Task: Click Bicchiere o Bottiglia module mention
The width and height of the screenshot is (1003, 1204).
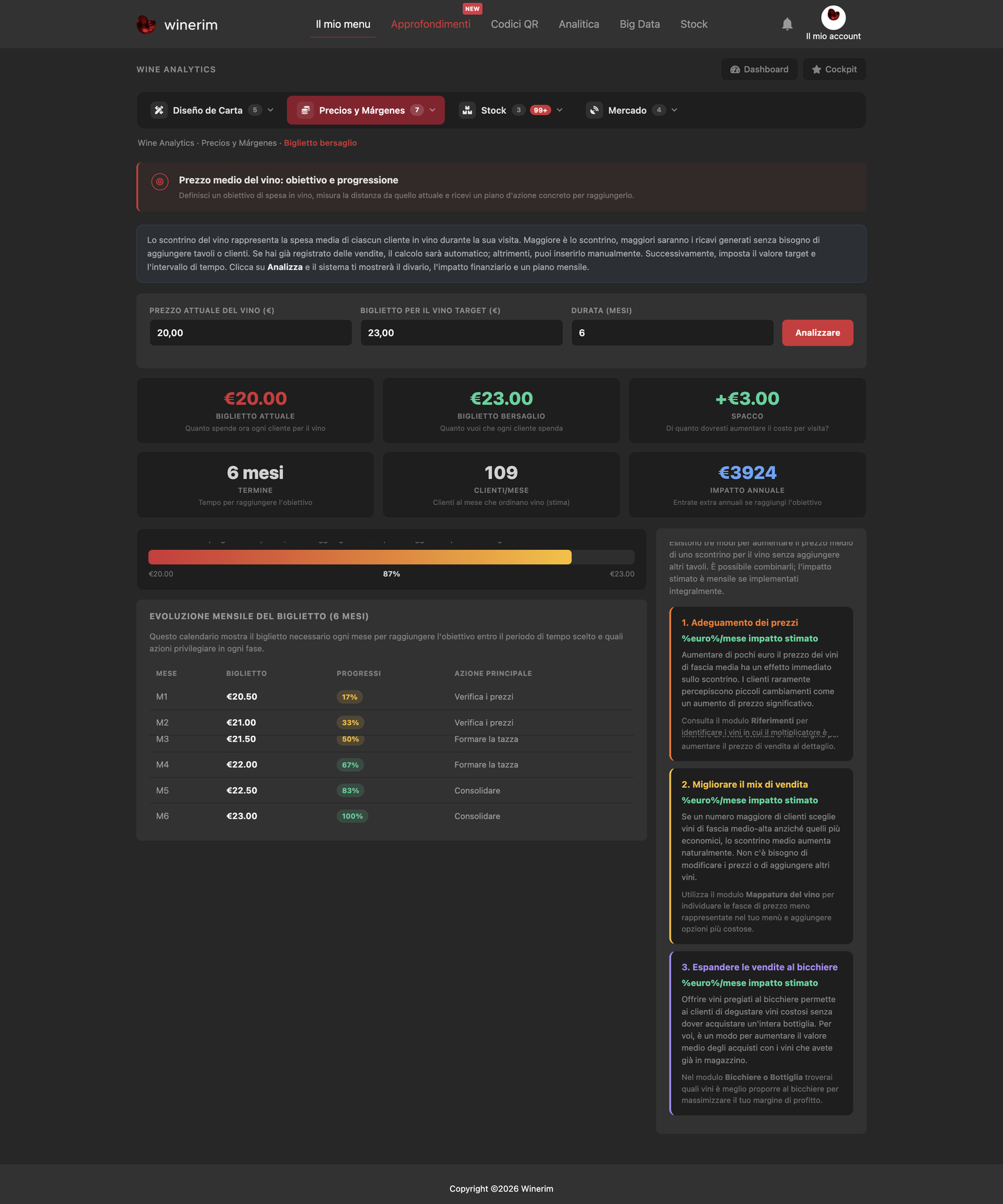Action: click(764, 1078)
